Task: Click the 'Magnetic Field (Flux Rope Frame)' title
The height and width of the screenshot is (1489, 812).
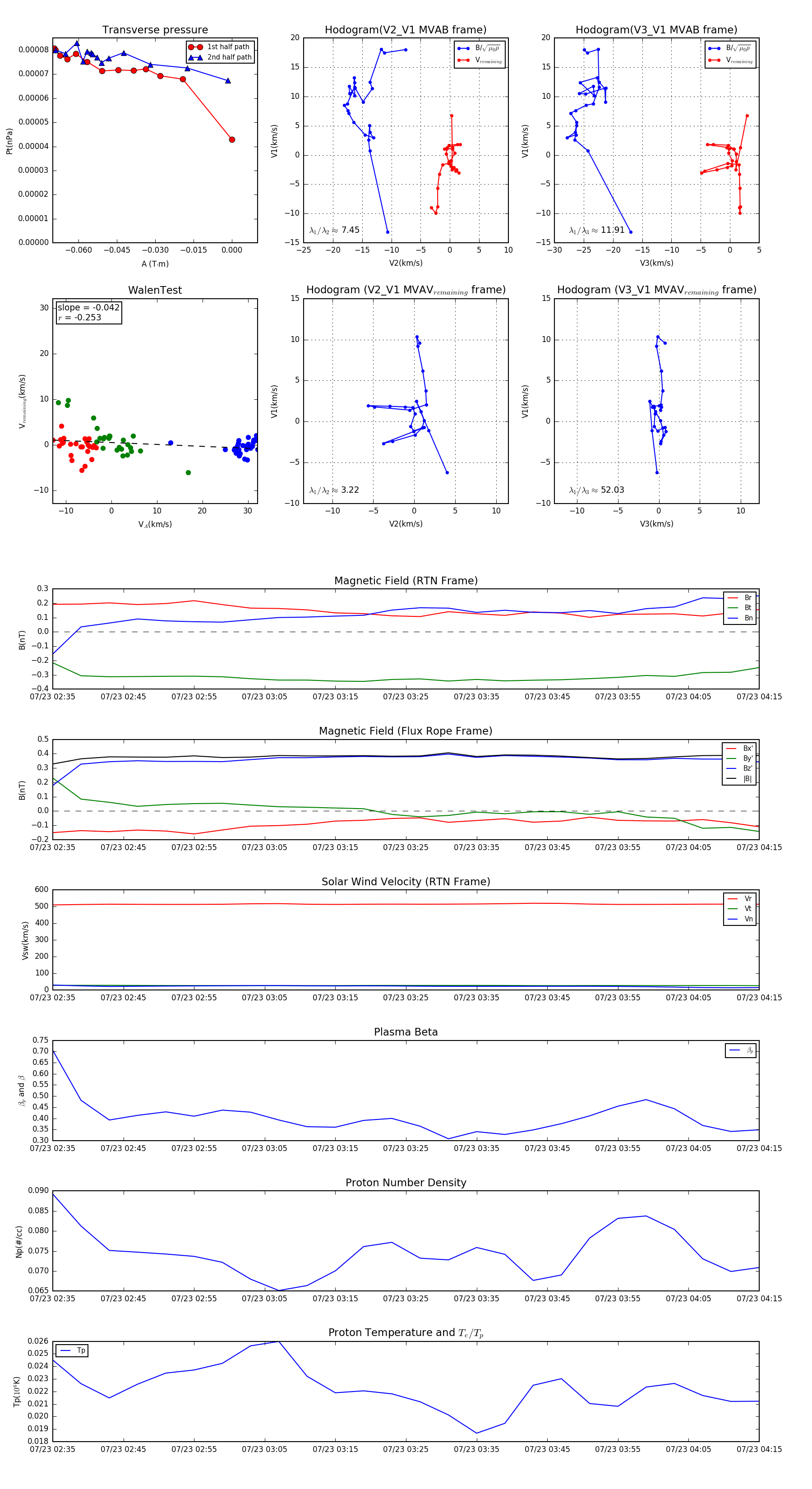Action: tap(406, 731)
